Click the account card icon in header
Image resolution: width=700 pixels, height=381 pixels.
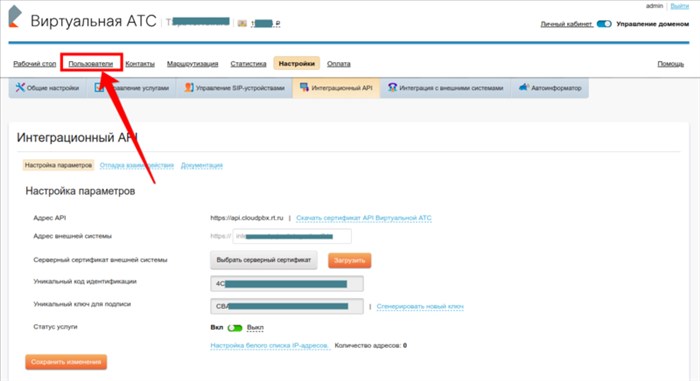point(242,23)
